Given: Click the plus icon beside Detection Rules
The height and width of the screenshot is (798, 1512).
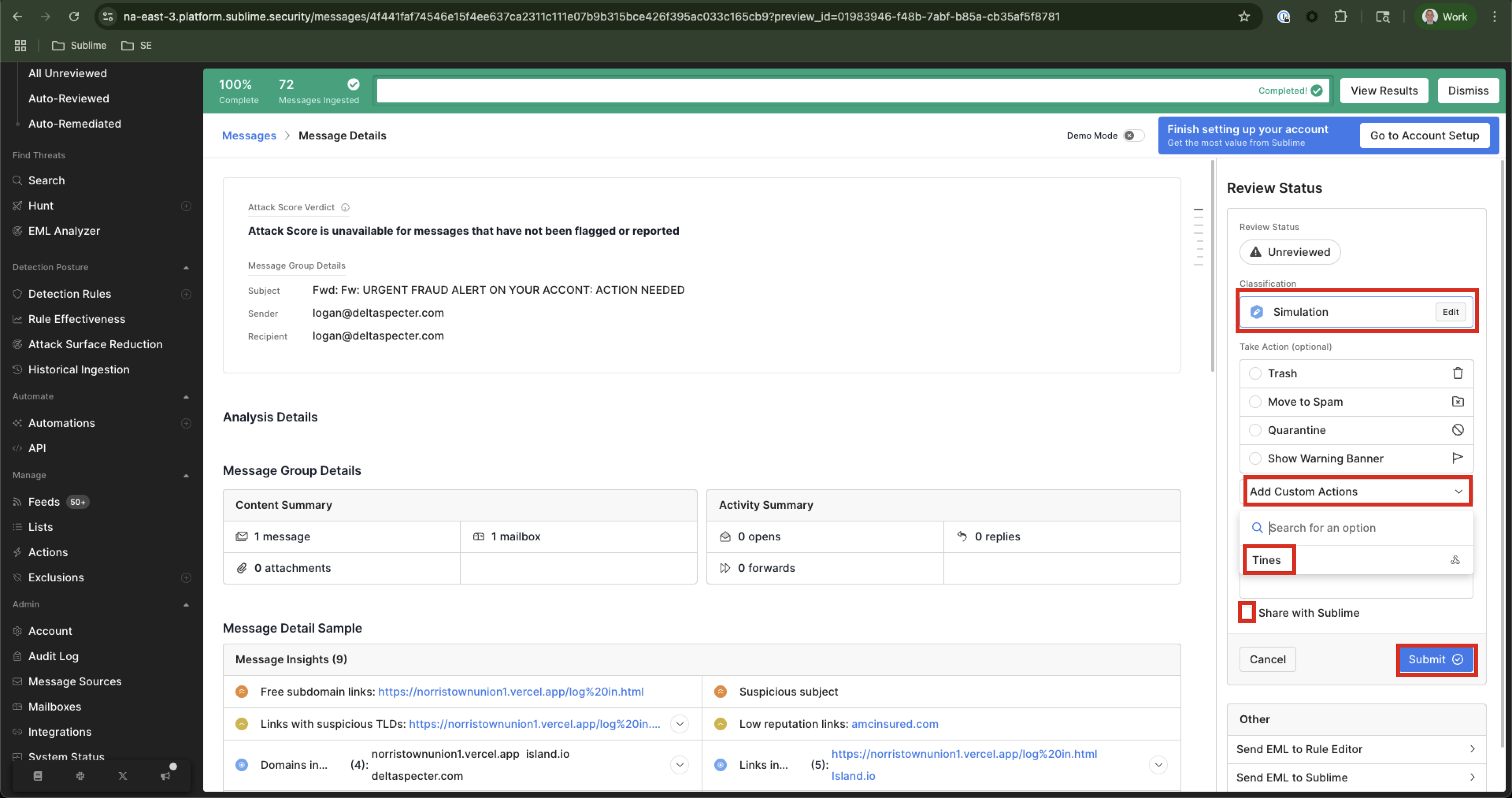Looking at the screenshot, I should [x=186, y=293].
